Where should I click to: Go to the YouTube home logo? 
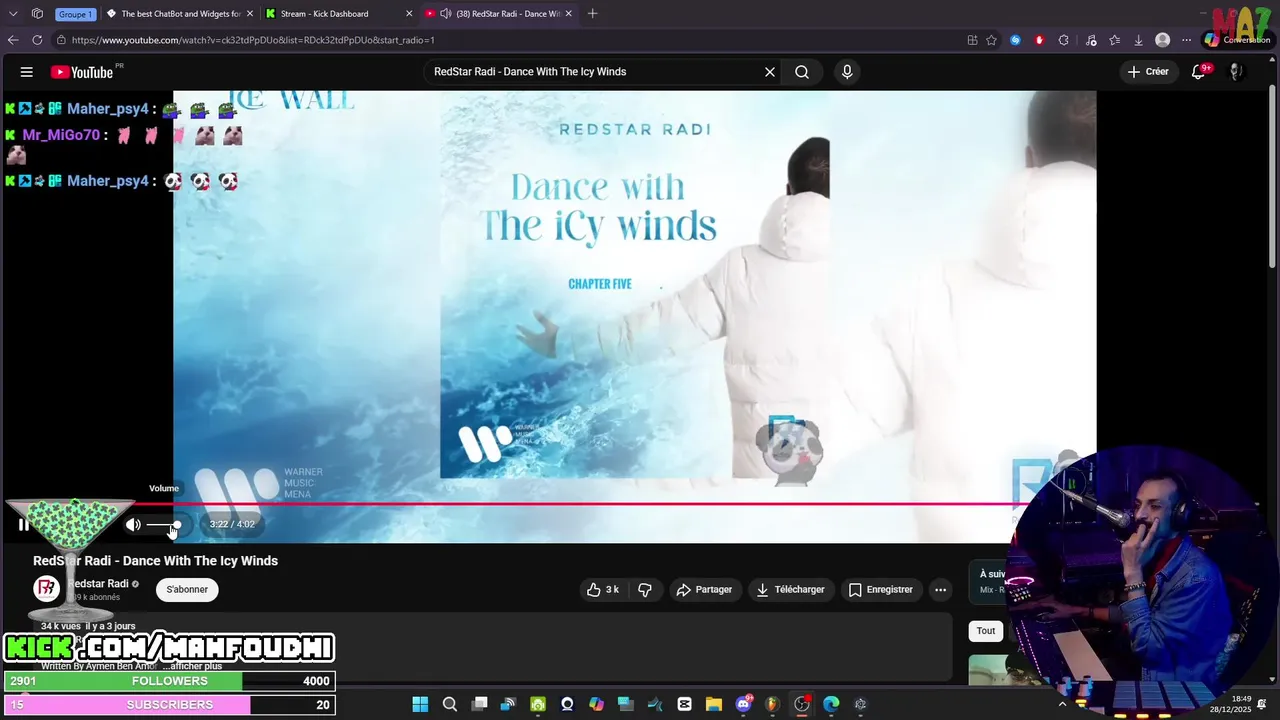pos(82,72)
